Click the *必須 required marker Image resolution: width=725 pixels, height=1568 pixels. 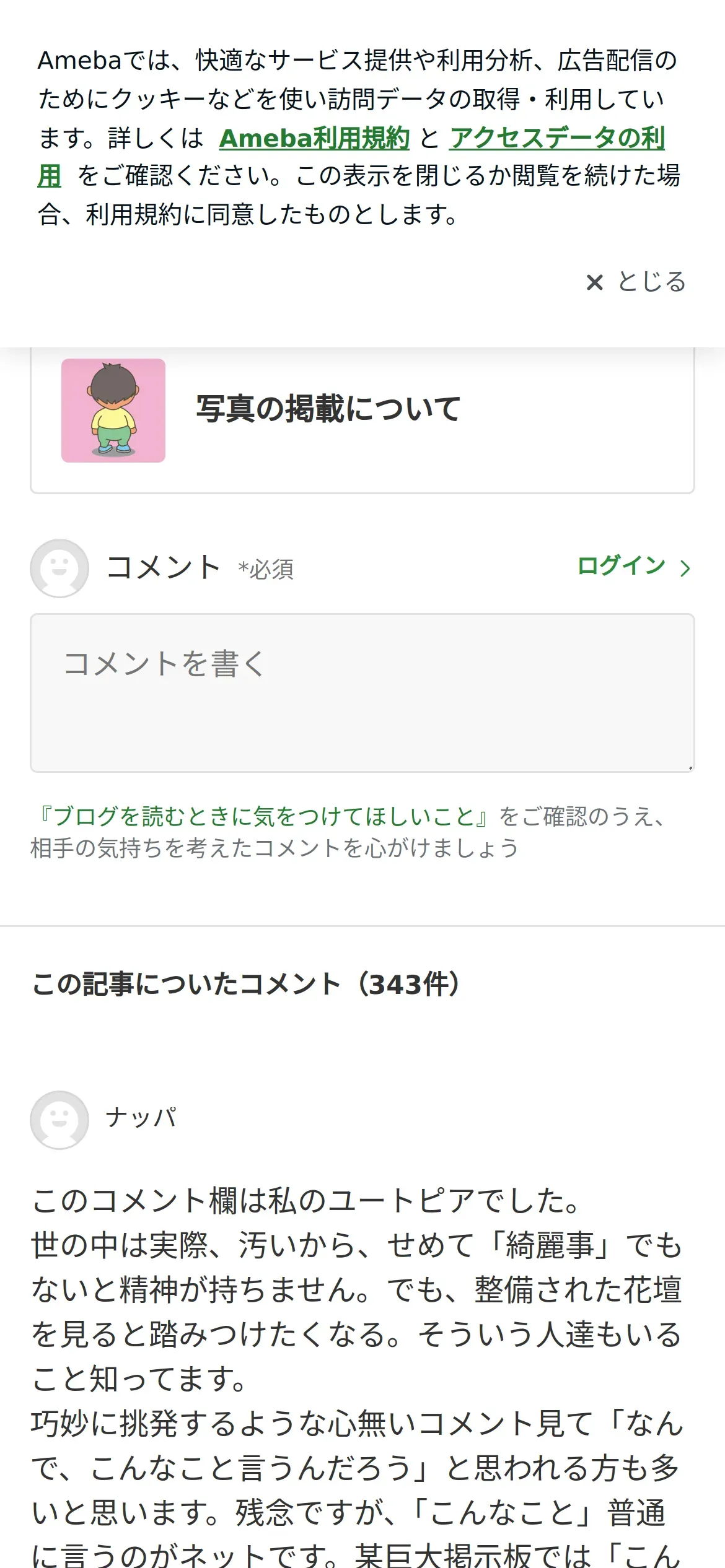pos(266,569)
